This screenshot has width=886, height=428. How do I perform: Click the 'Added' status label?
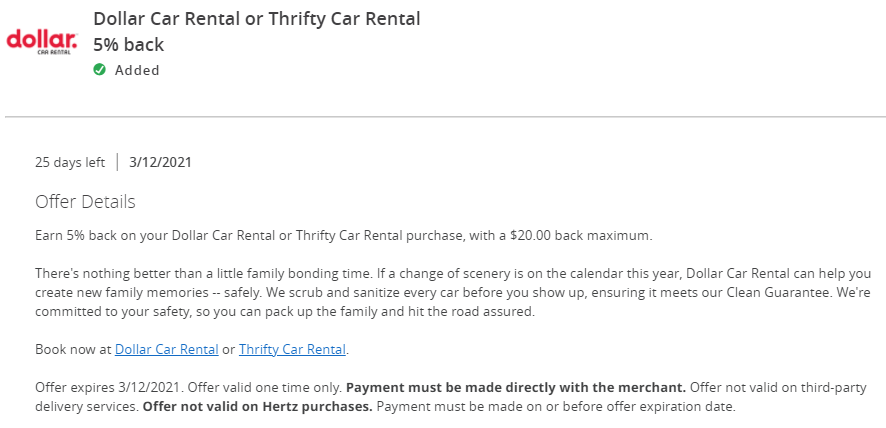point(137,70)
